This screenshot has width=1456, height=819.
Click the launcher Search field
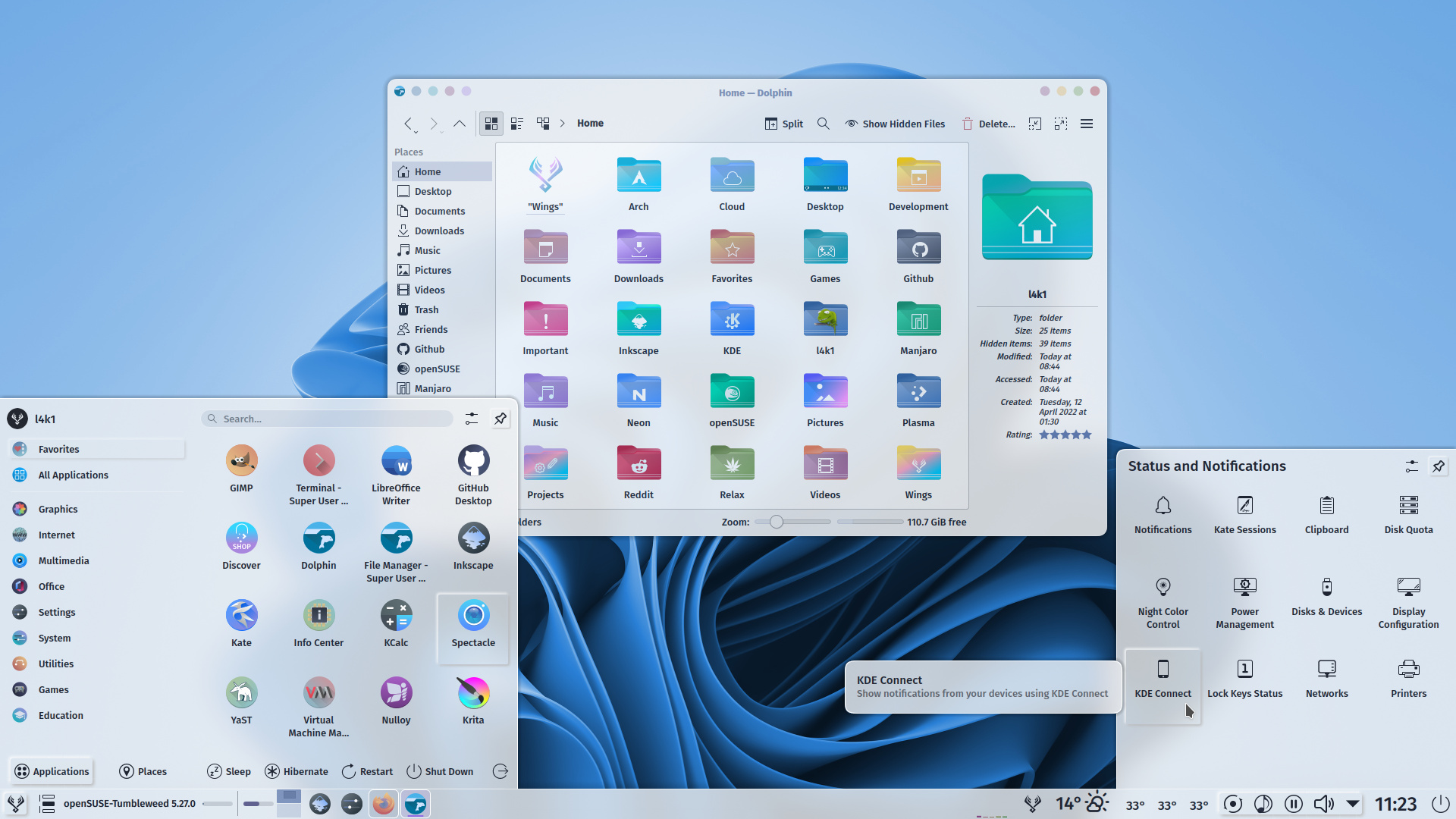point(328,419)
